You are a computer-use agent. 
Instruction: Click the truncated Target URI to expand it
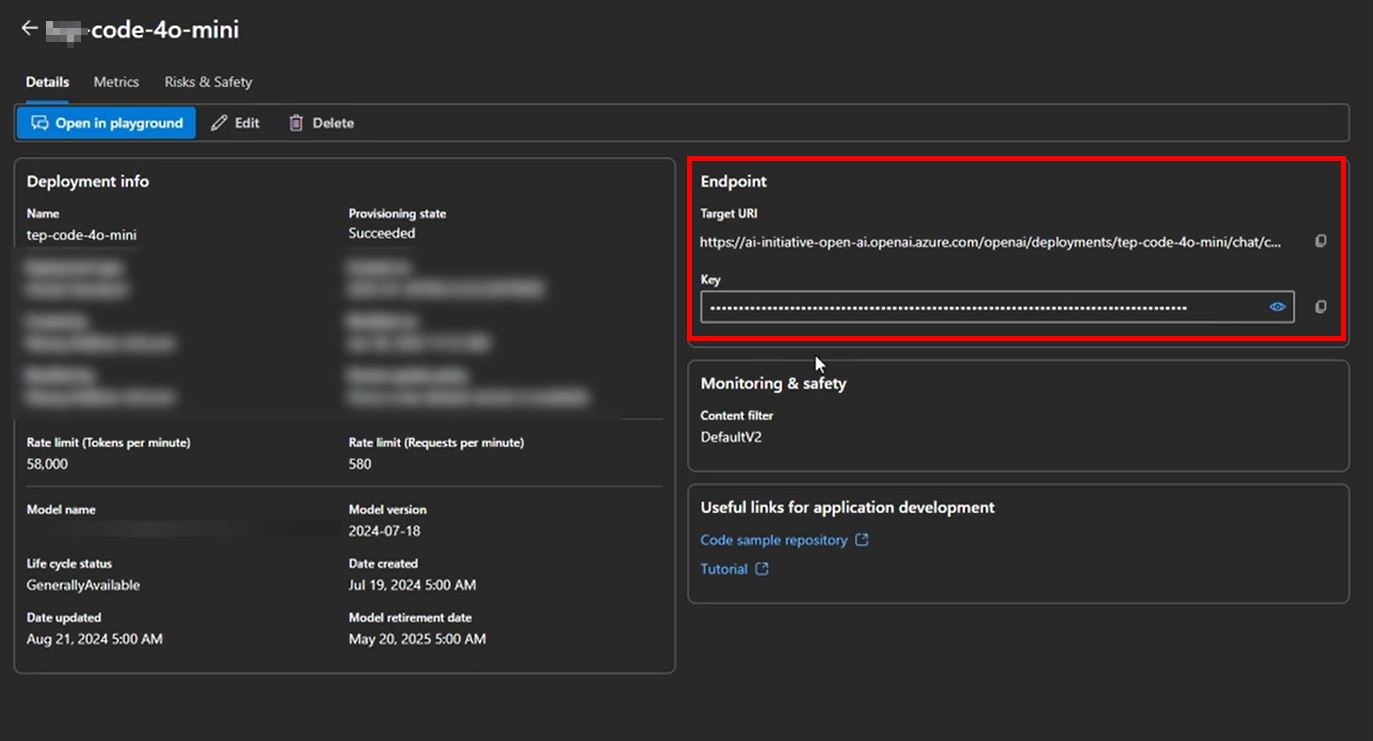coord(990,242)
